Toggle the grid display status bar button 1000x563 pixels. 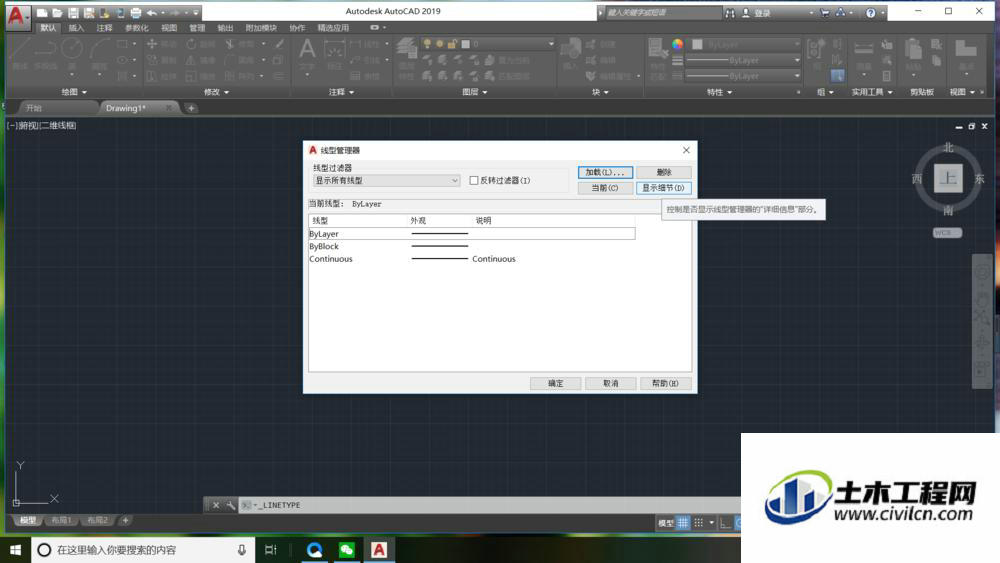pos(683,523)
